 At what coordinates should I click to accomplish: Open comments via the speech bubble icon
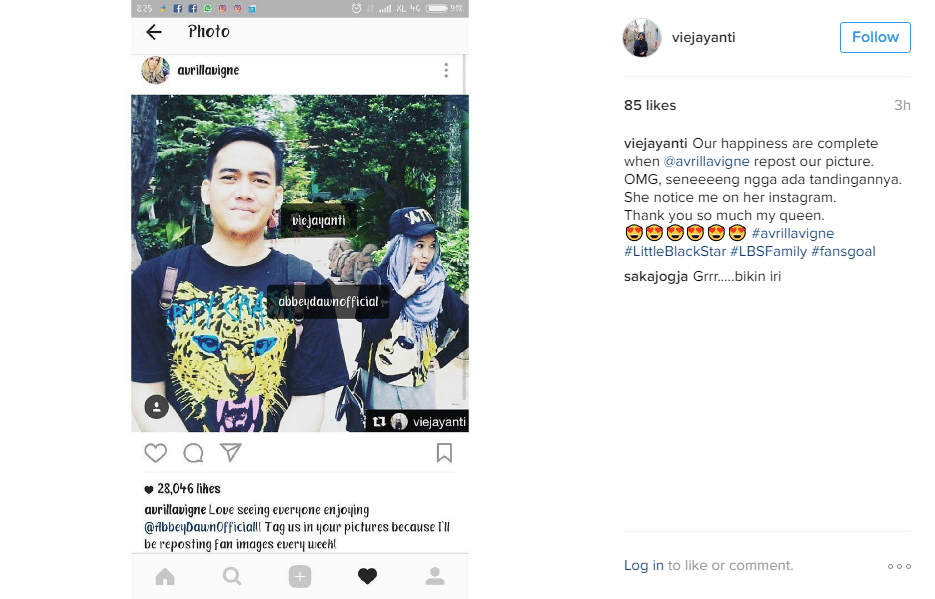pos(193,453)
